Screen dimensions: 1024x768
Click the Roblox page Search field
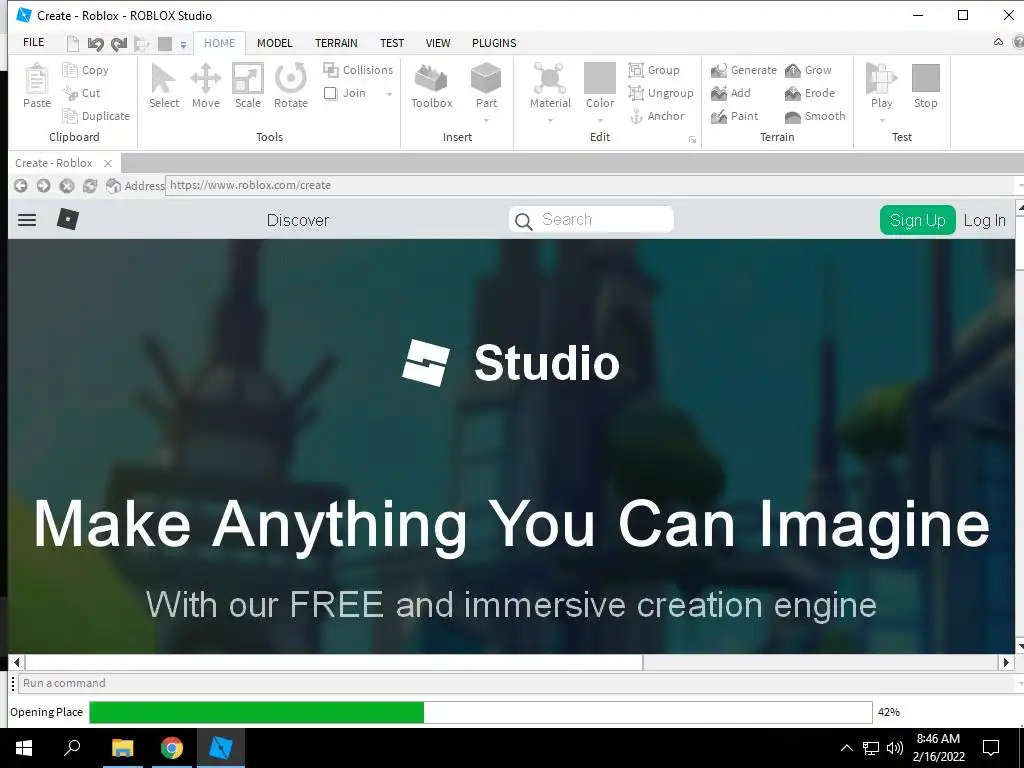click(x=591, y=219)
